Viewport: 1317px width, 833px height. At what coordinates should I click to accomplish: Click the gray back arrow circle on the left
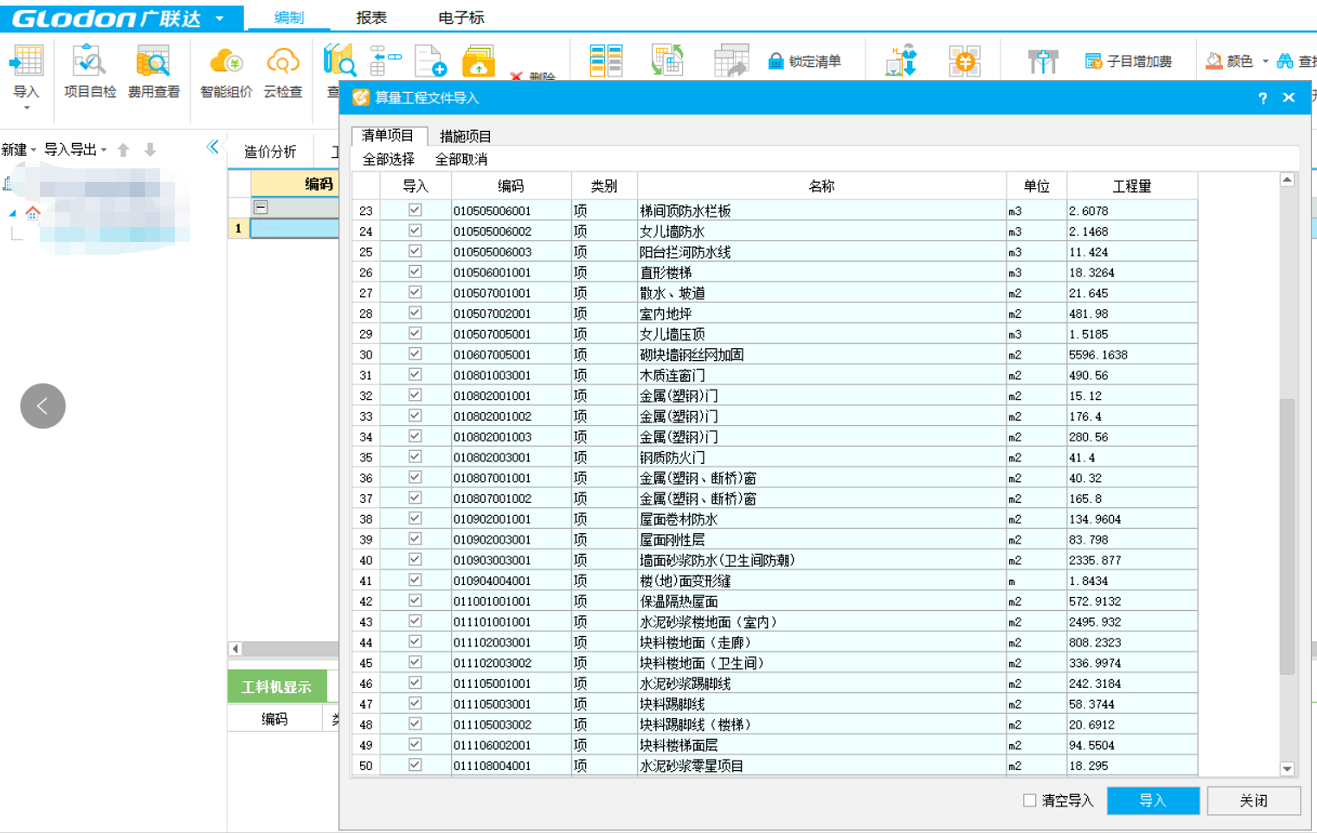pos(43,406)
